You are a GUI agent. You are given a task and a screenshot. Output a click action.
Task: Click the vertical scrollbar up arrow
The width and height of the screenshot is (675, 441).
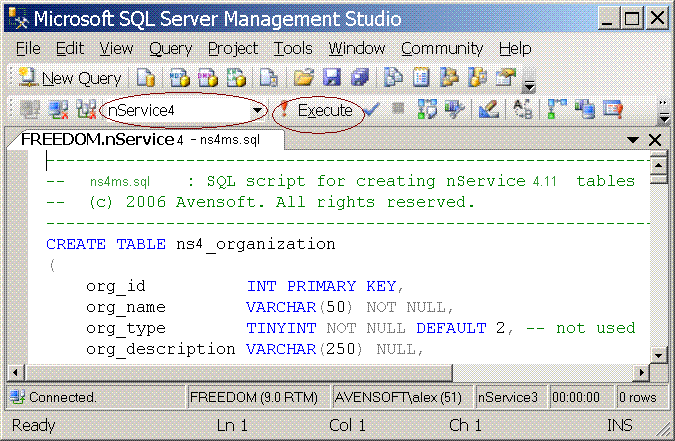click(659, 165)
